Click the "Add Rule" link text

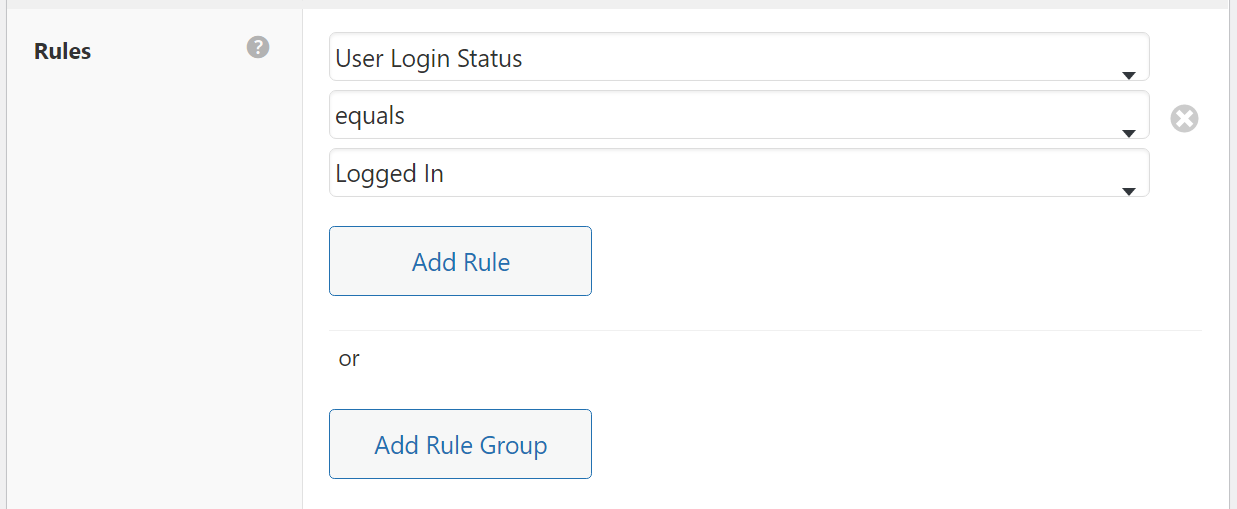pos(461,262)
